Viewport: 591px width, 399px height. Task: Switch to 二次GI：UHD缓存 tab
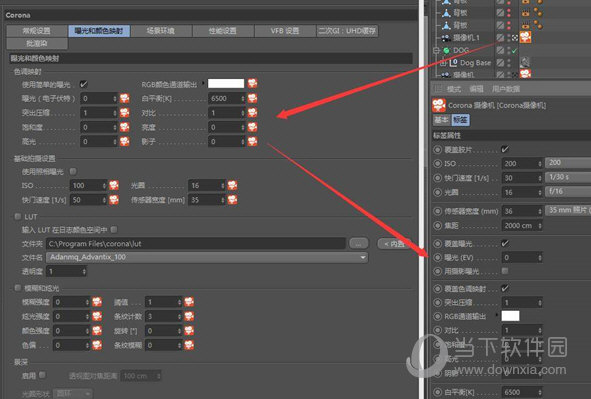[x=347, y=31]
